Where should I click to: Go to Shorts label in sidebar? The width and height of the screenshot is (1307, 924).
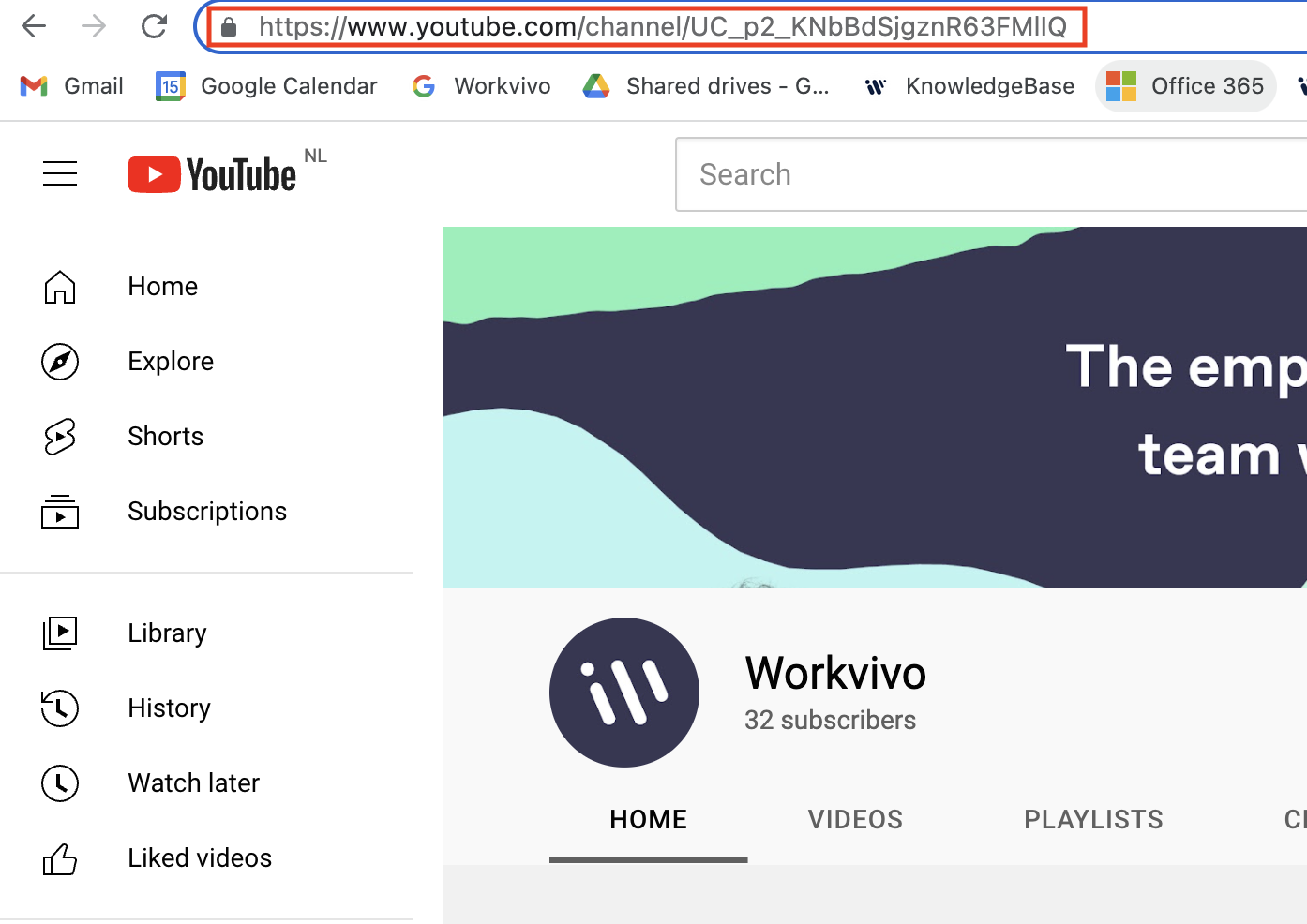click(166, 437)
